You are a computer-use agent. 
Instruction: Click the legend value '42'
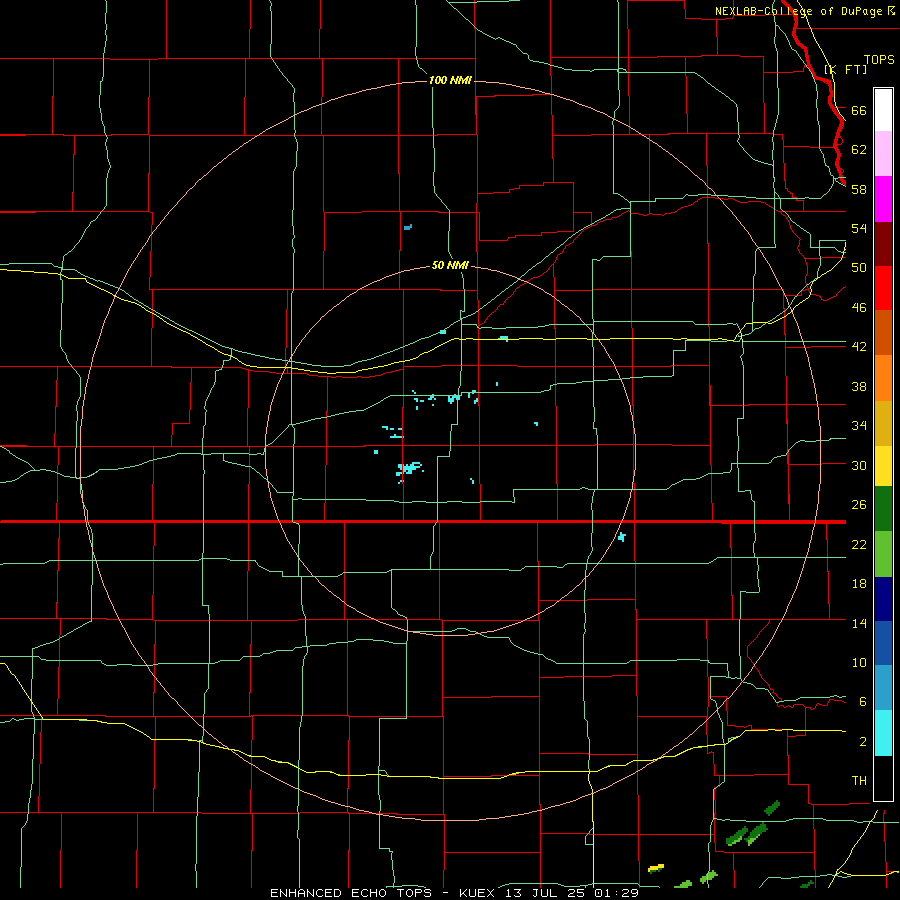point(859,347)
